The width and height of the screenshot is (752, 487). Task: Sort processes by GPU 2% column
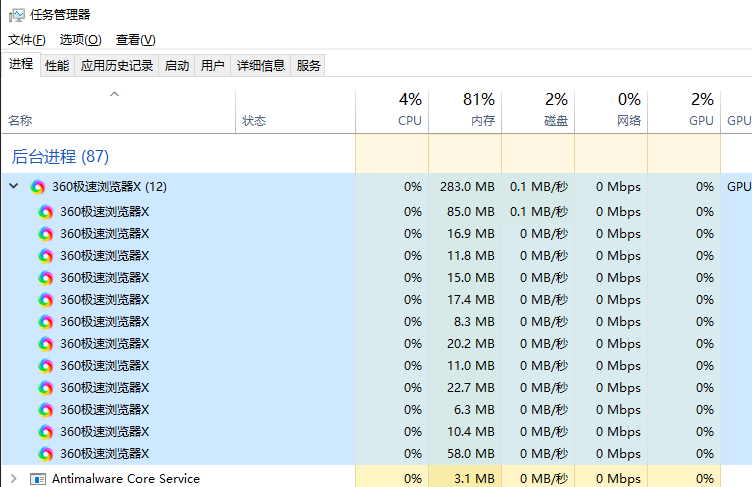(684, 111)
